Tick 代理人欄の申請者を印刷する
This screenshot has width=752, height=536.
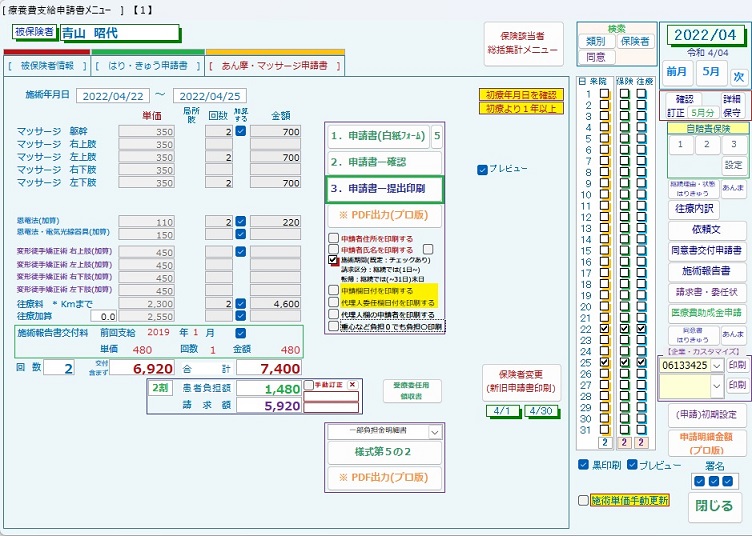tap(333, 315)
